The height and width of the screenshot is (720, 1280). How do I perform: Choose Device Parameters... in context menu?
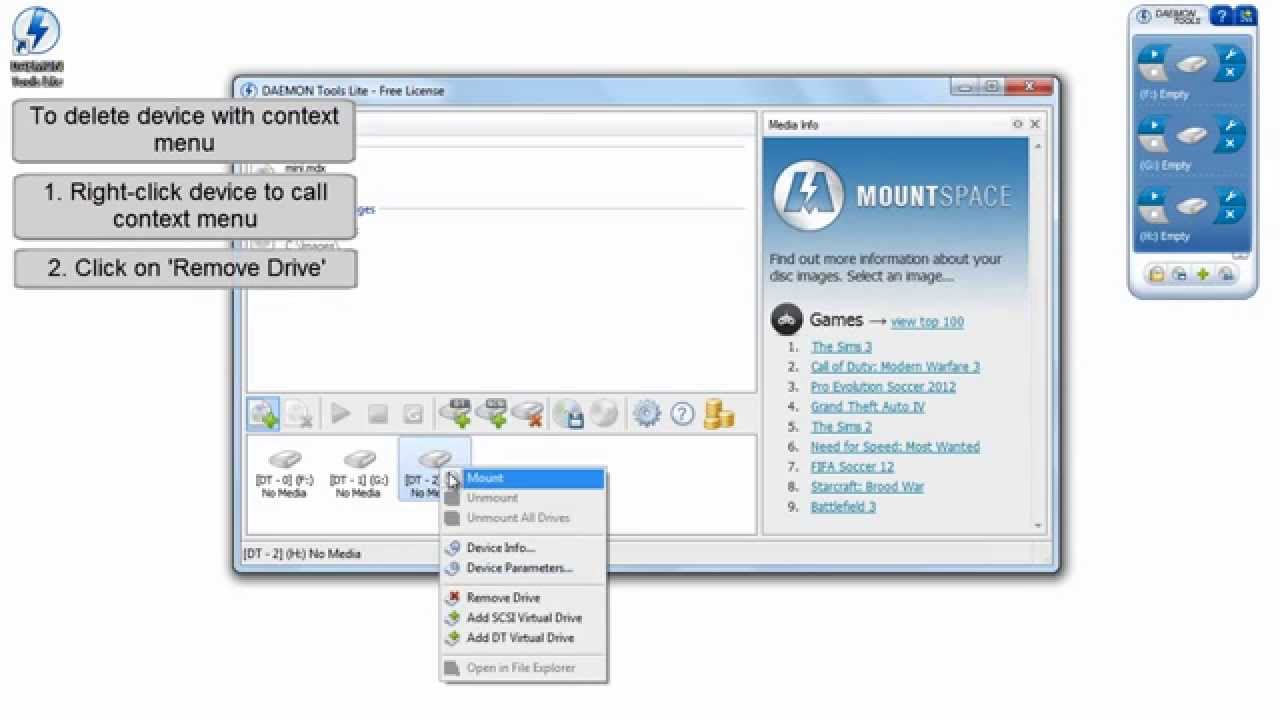[523, 568]
